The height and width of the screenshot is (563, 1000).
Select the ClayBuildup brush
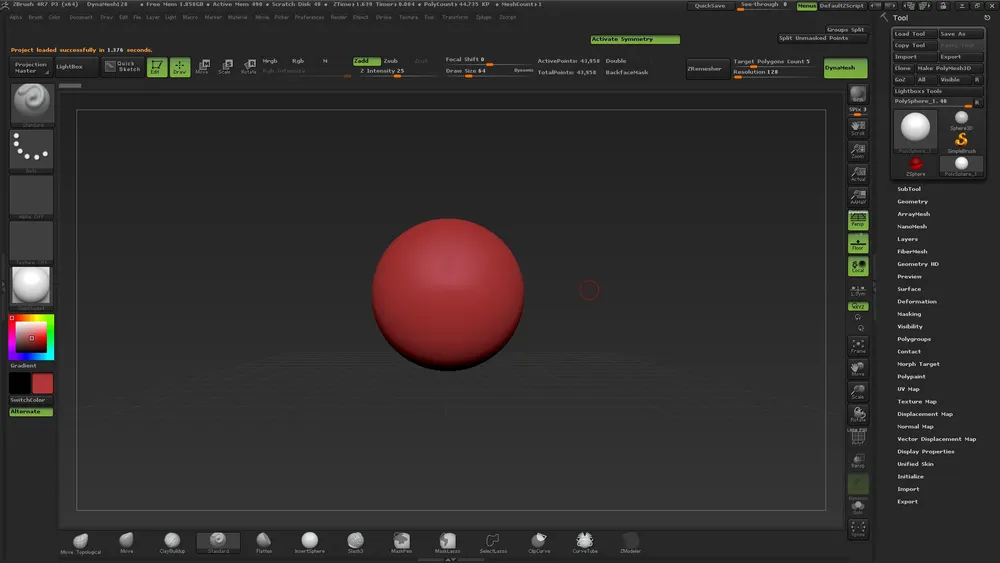coord(172,542)
